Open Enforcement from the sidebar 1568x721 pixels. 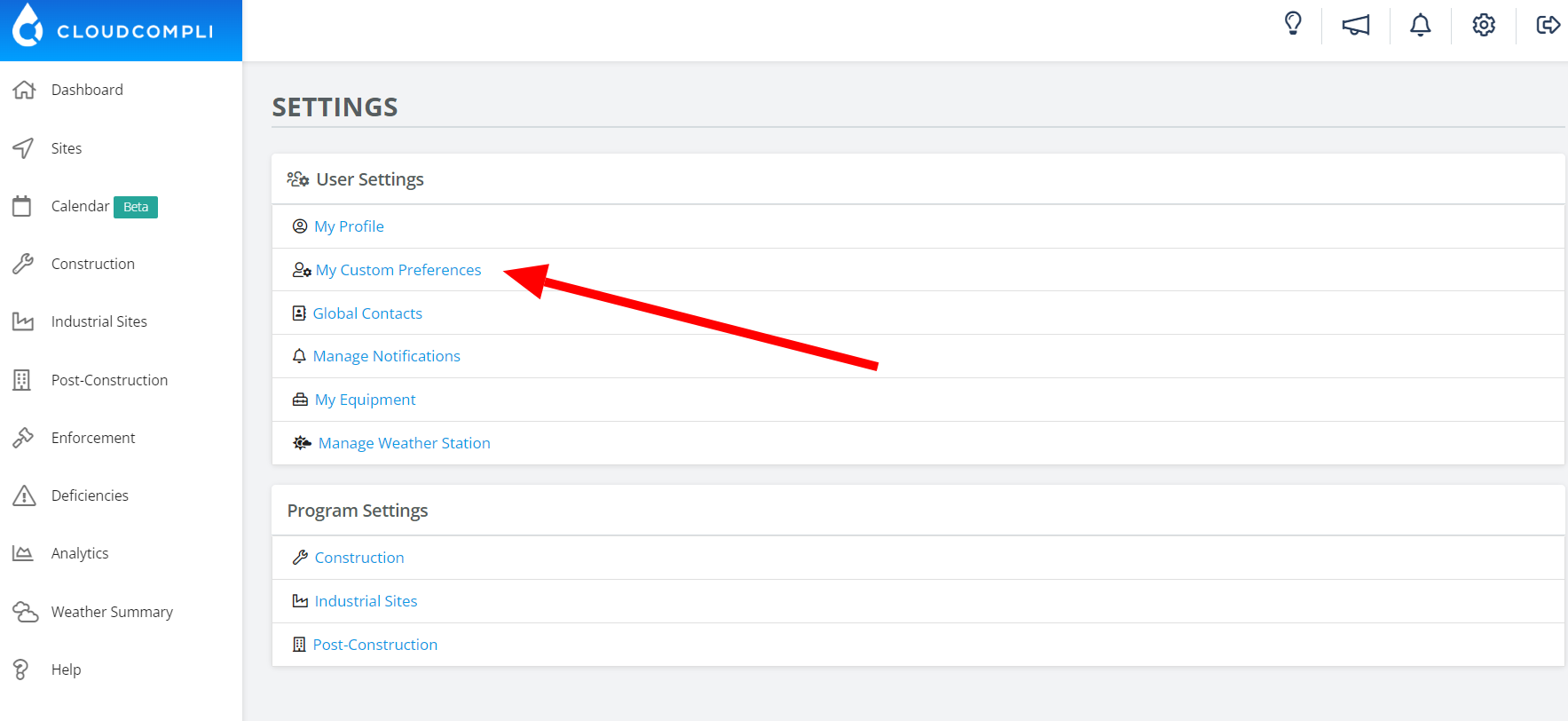(93, 438)
